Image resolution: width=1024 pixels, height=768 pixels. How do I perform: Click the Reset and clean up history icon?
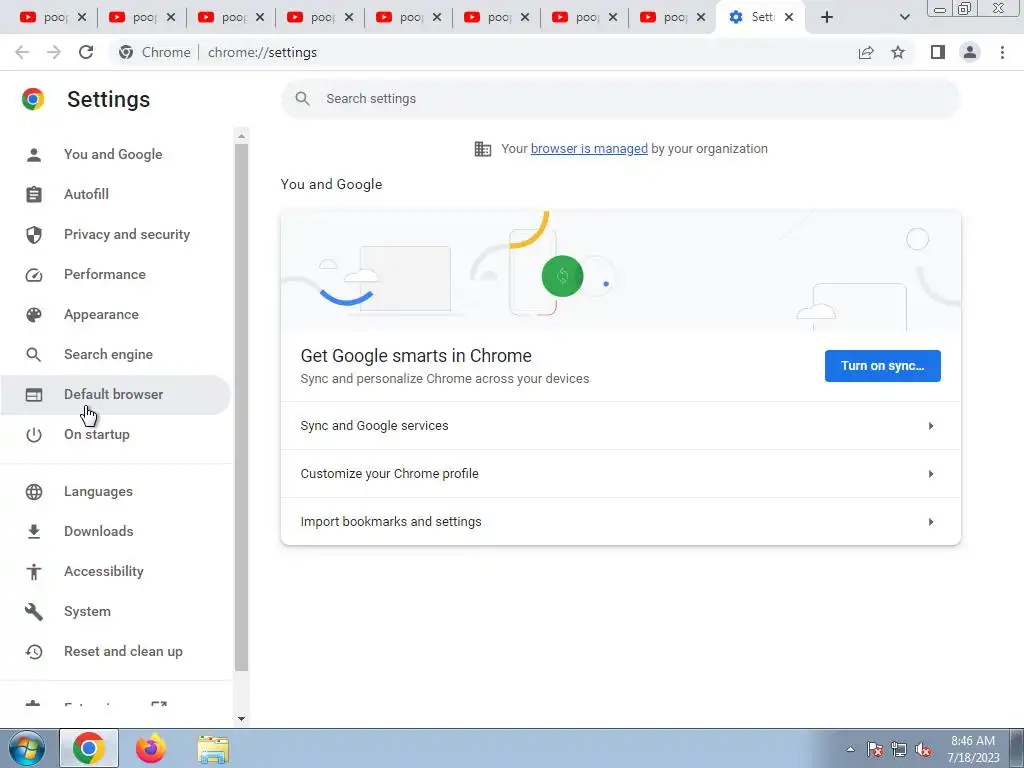[34, 652]
